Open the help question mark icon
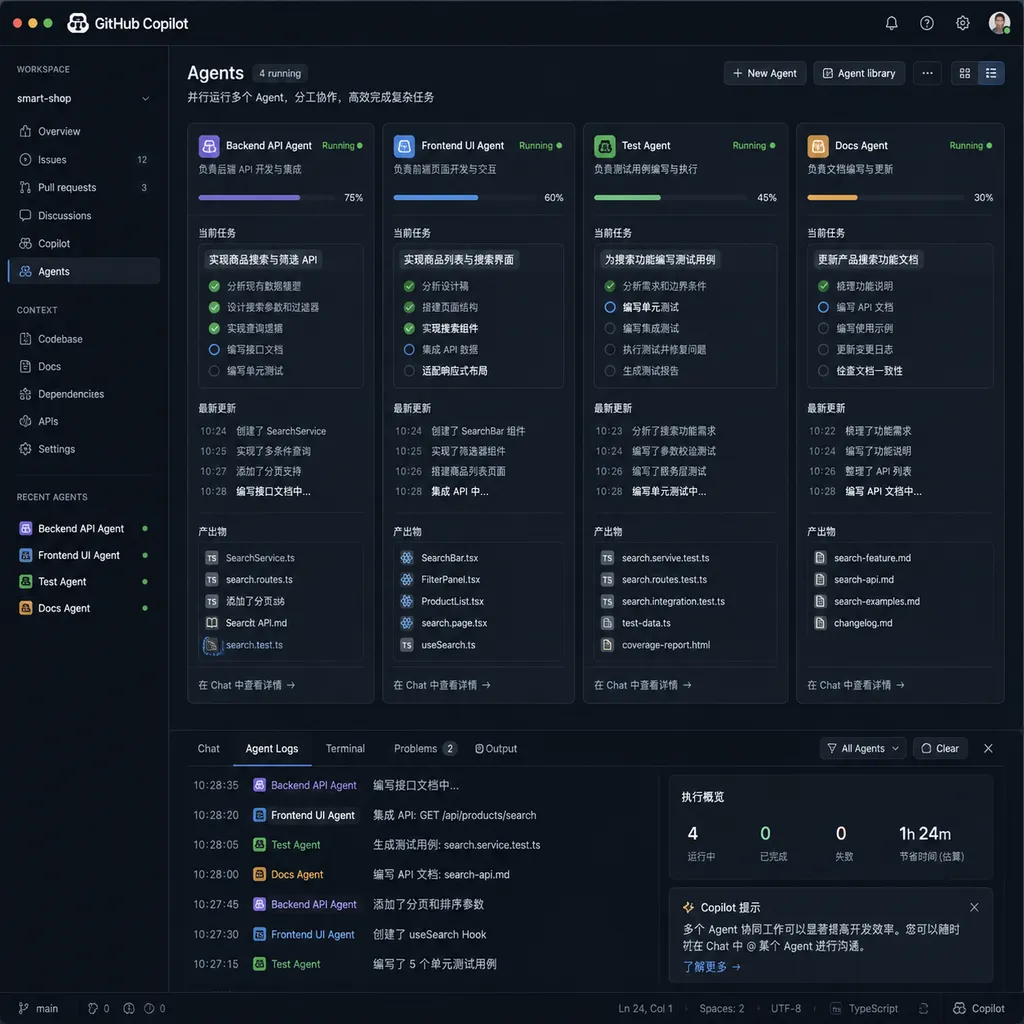 click(927, 24)
